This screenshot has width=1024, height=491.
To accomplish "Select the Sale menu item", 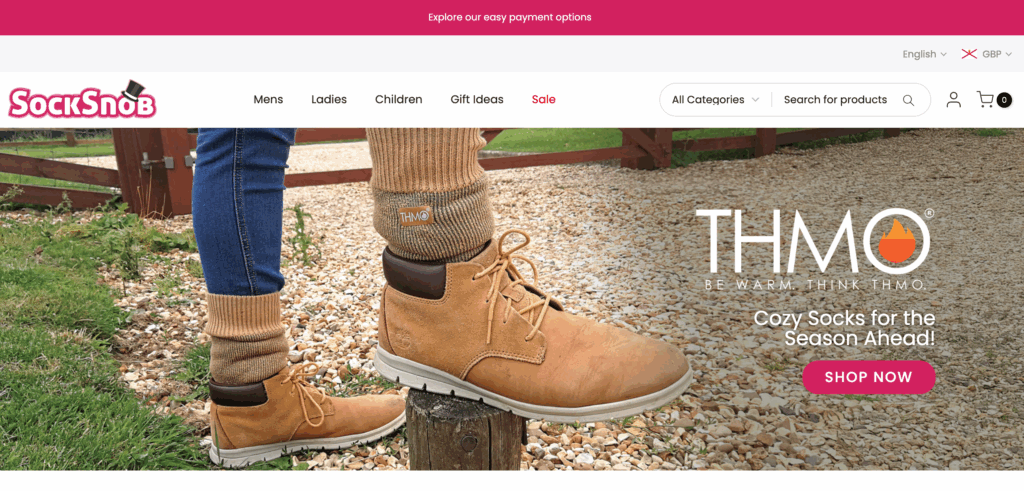I will click(543, 99).
